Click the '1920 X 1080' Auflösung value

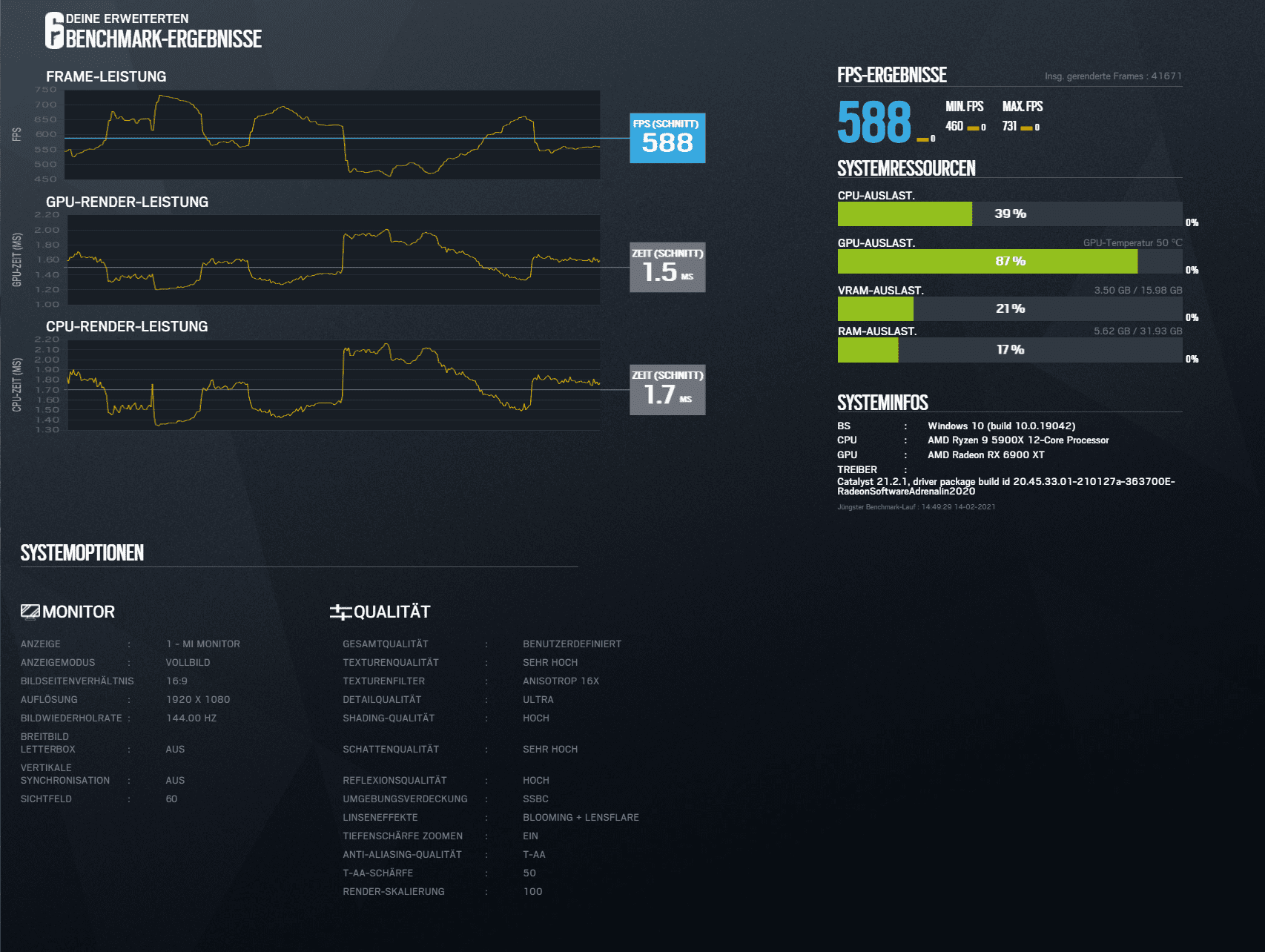[x=198, y=699]
